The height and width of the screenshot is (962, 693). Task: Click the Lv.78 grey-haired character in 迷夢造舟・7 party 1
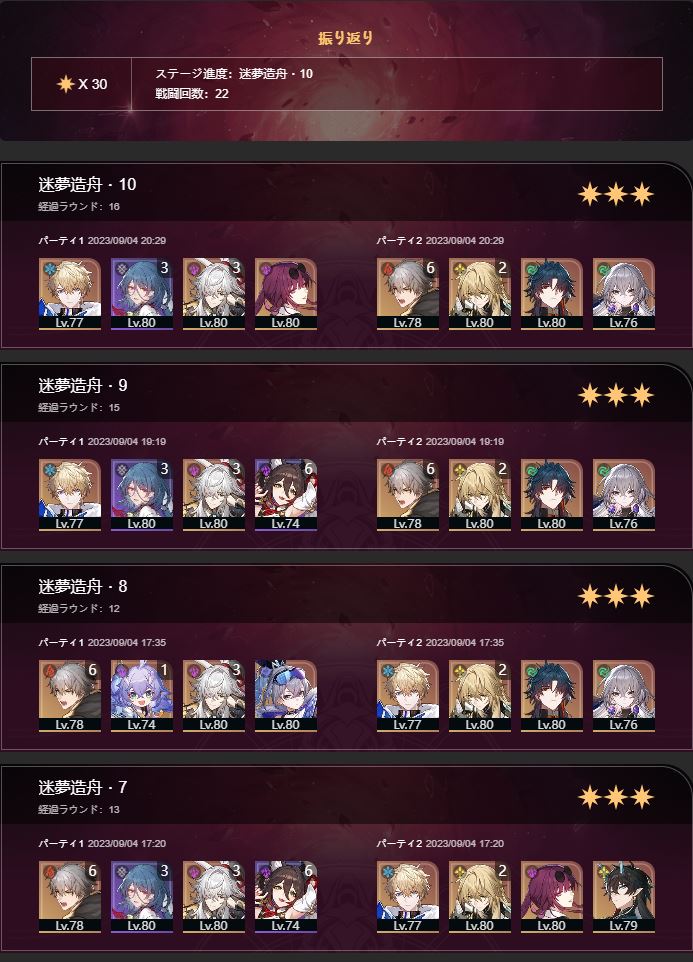(x=70, y=897)
